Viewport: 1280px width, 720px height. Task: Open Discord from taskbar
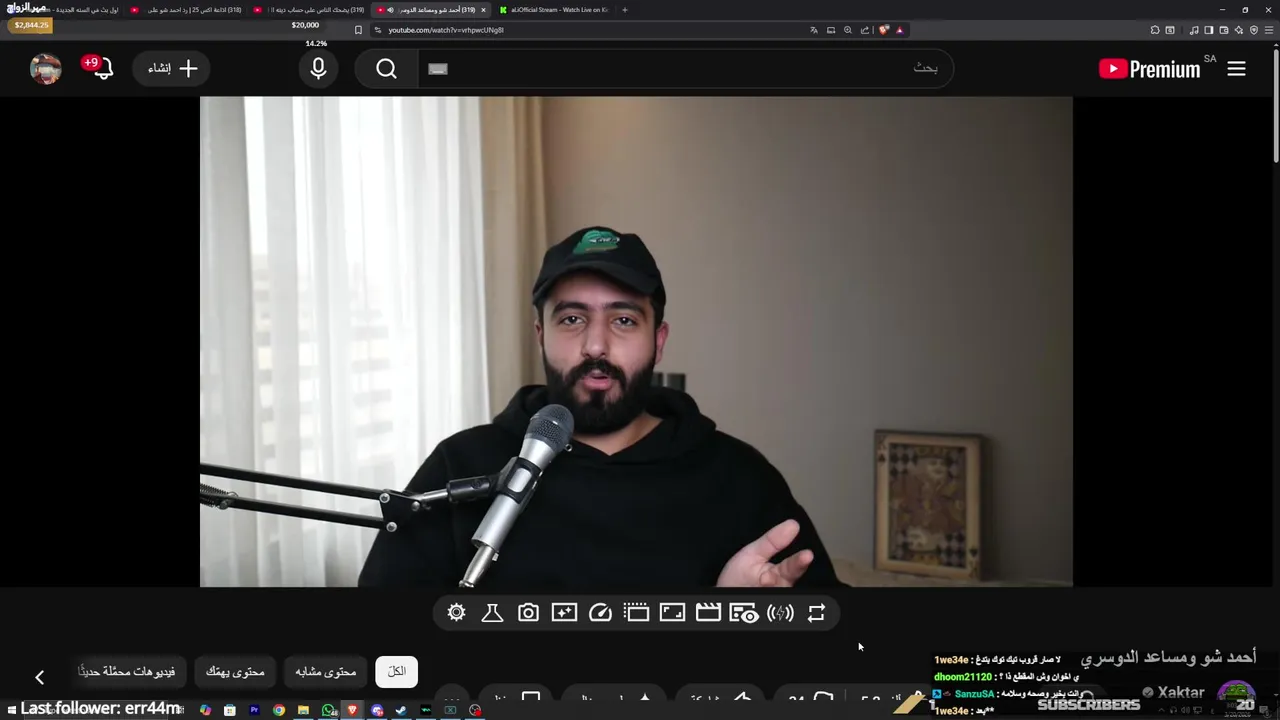[377, 710]
